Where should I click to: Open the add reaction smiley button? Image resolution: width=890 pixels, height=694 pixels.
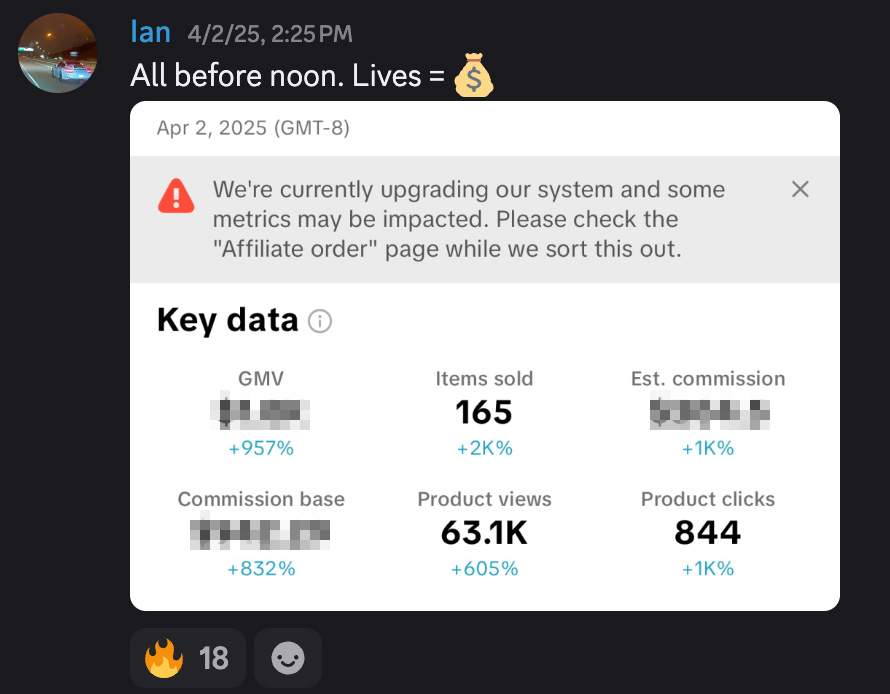tap(288, 657)
